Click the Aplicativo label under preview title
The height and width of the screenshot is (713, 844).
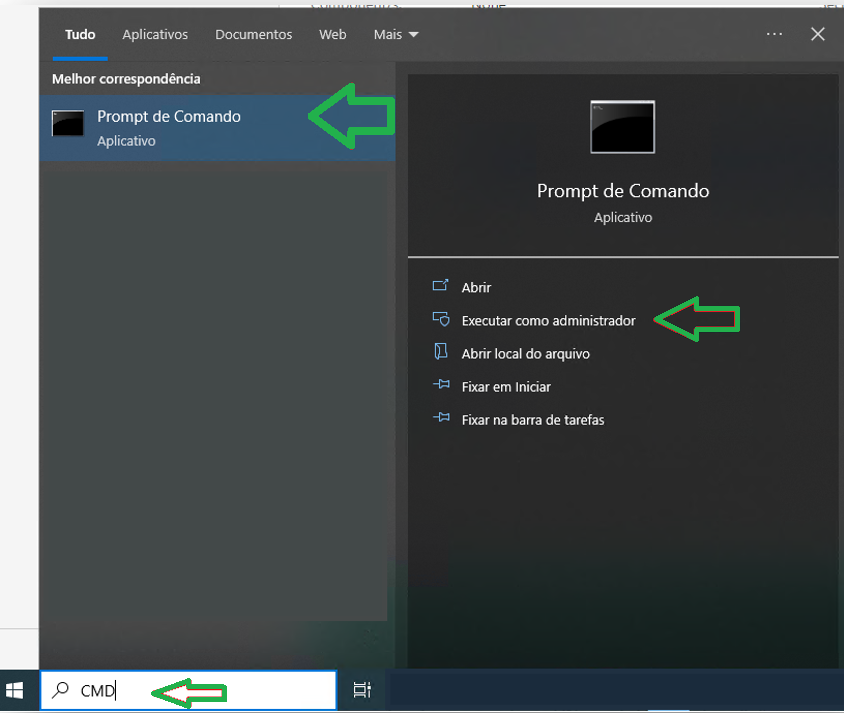(x=623, y=217)
